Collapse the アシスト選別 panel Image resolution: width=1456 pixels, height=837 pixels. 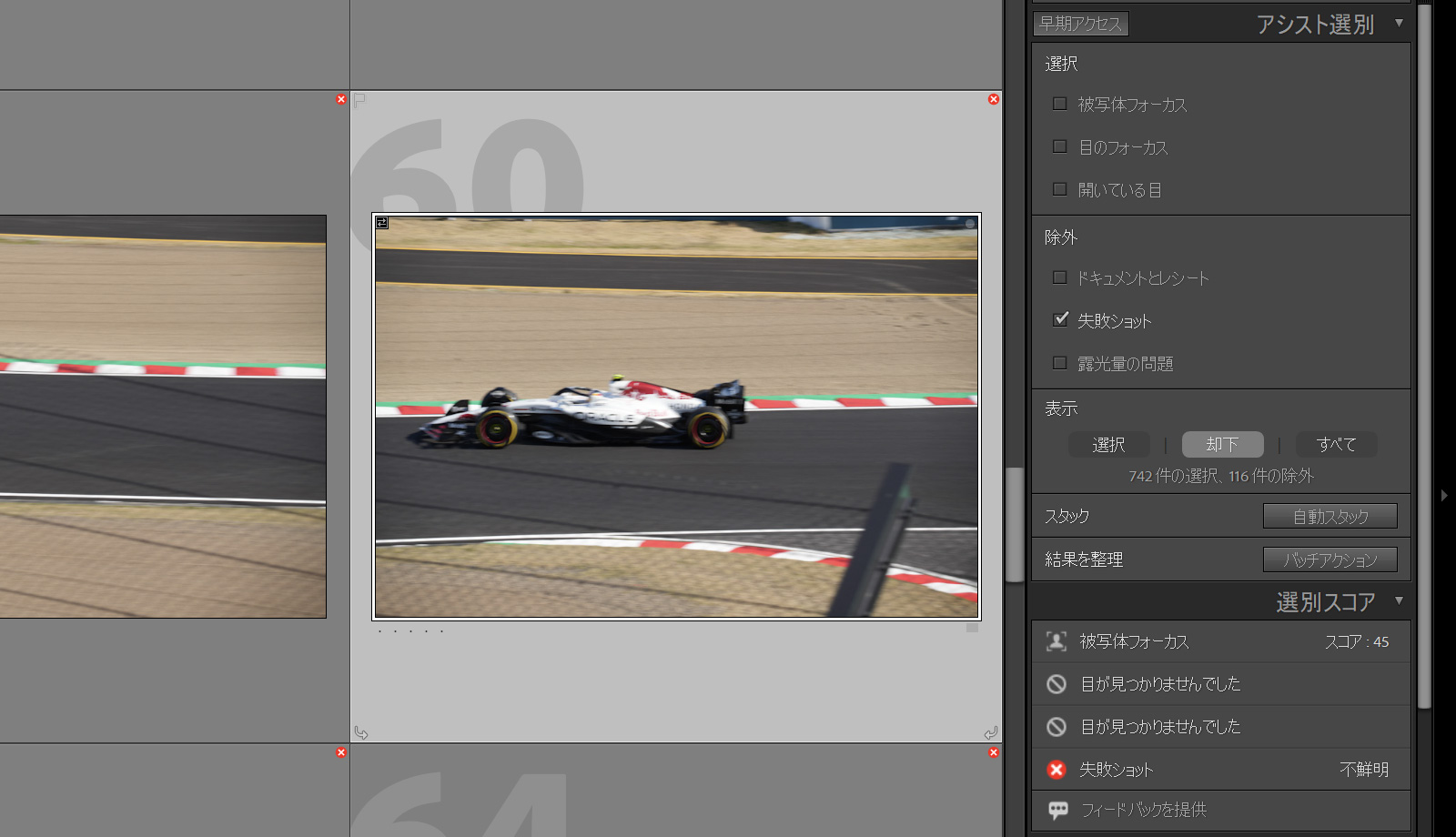click(1399, 23)
